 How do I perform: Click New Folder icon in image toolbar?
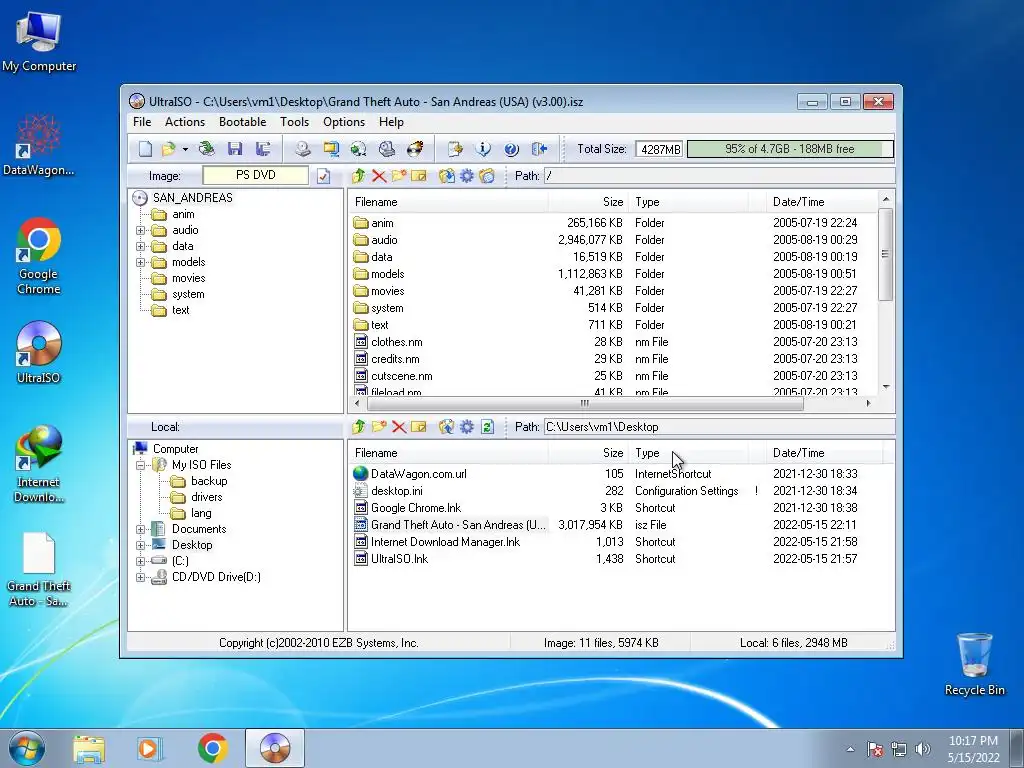tap(399, 176)
